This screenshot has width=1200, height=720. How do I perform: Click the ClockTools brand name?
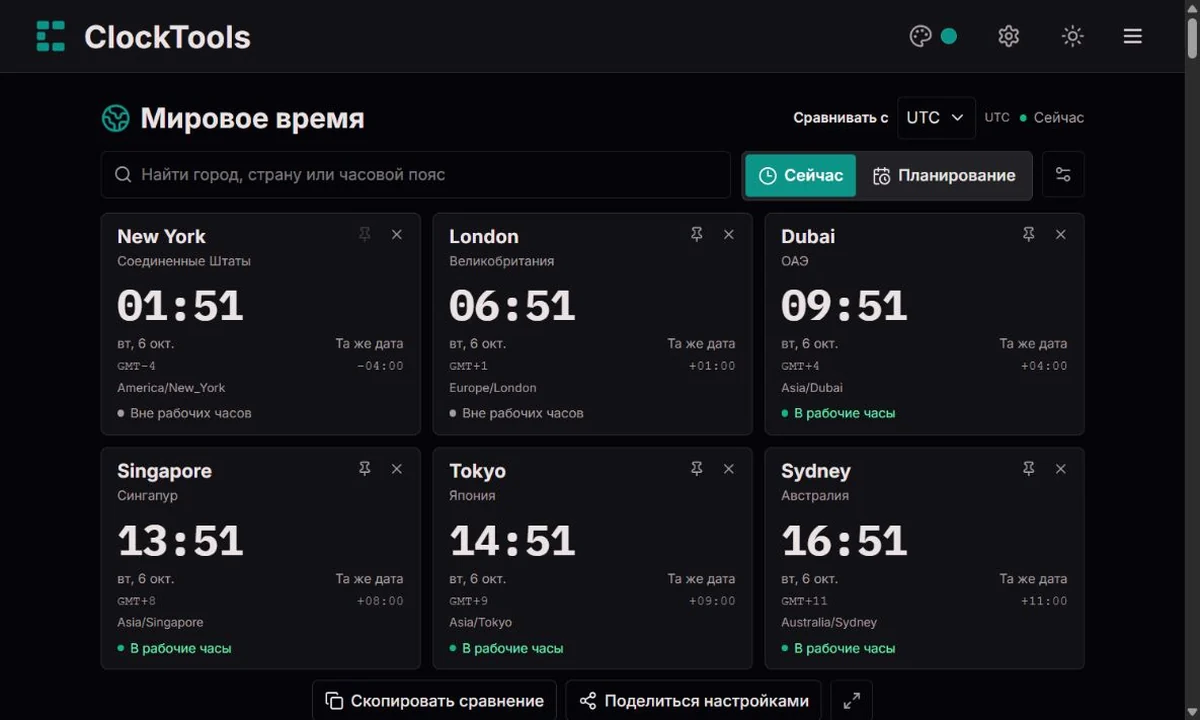(167, 37)
